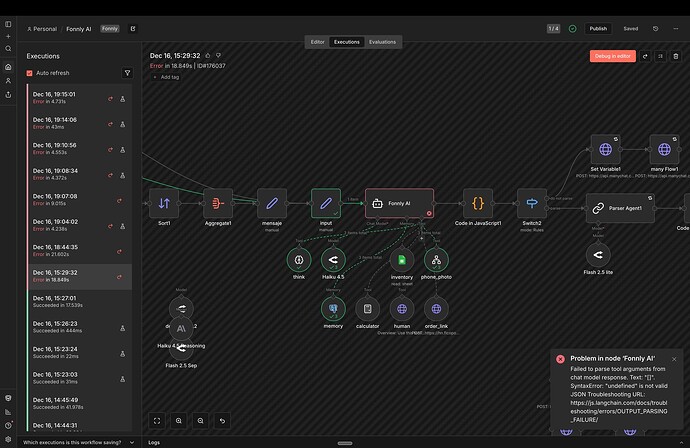
Task: Select the memory node
Action: 333,309
